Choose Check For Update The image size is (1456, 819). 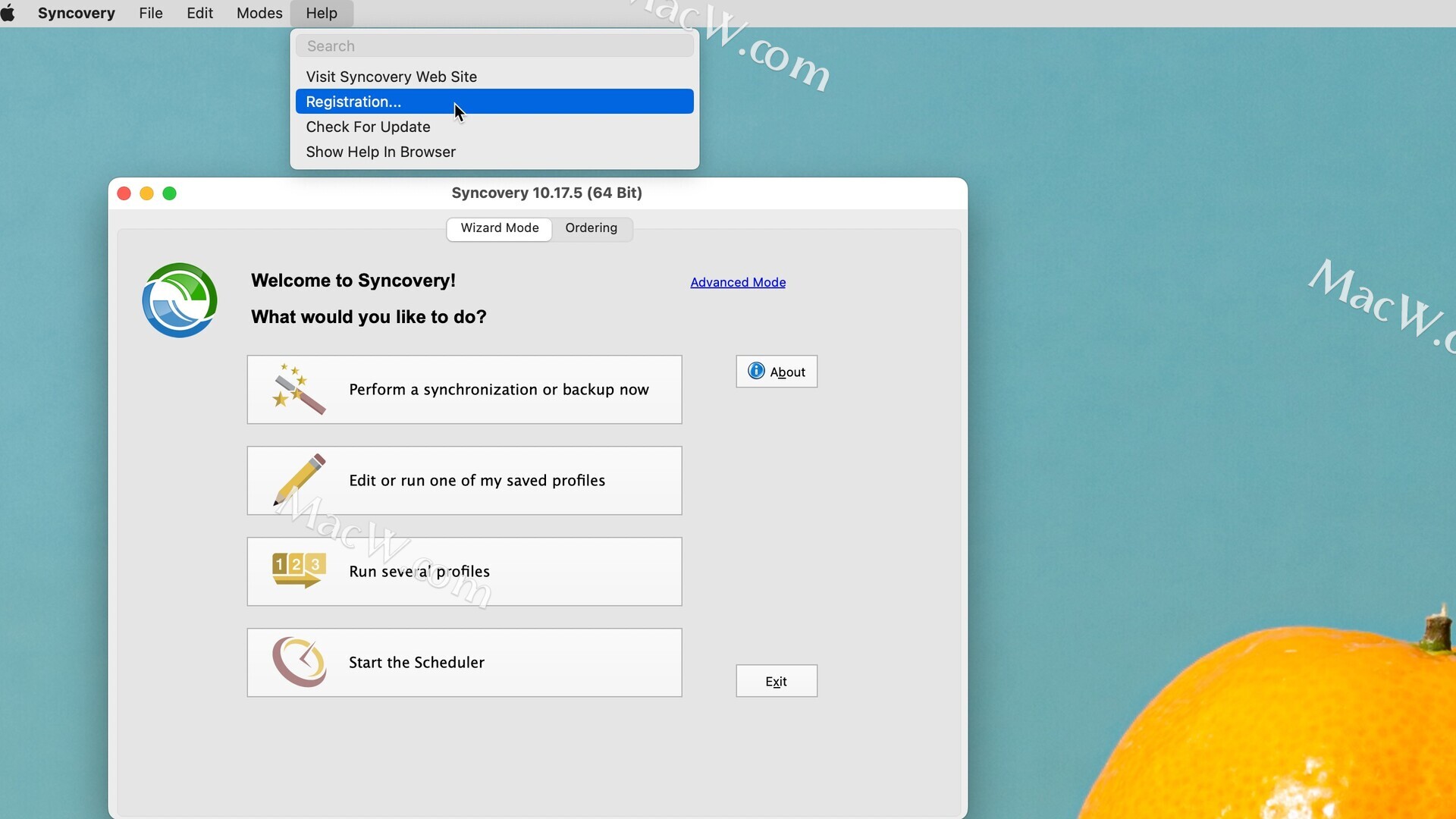[494, 127]
